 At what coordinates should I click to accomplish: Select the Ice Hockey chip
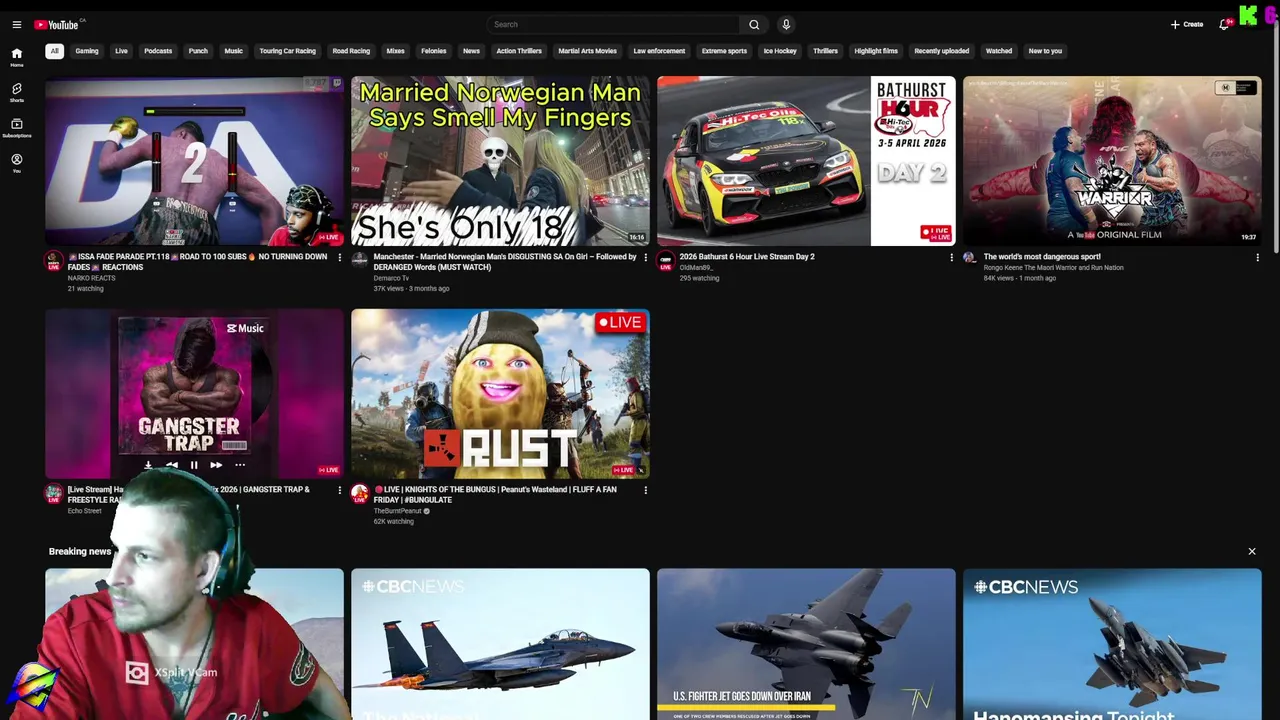(780, 51)
